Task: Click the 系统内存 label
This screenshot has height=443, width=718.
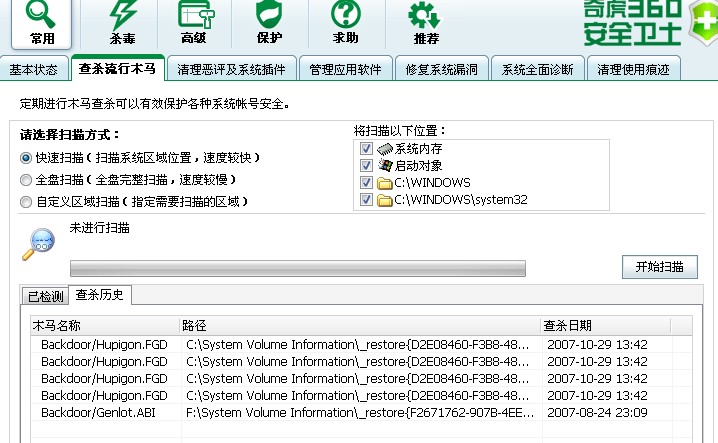Action: coord(418,148)
